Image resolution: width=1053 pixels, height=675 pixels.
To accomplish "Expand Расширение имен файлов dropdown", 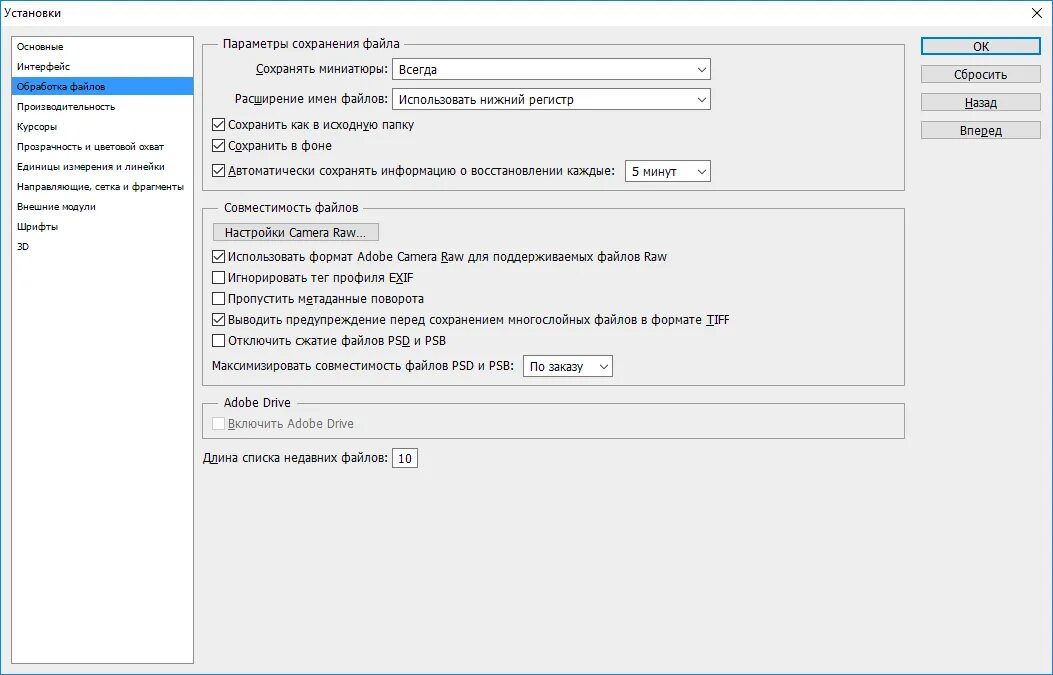I will click(551, 99).
